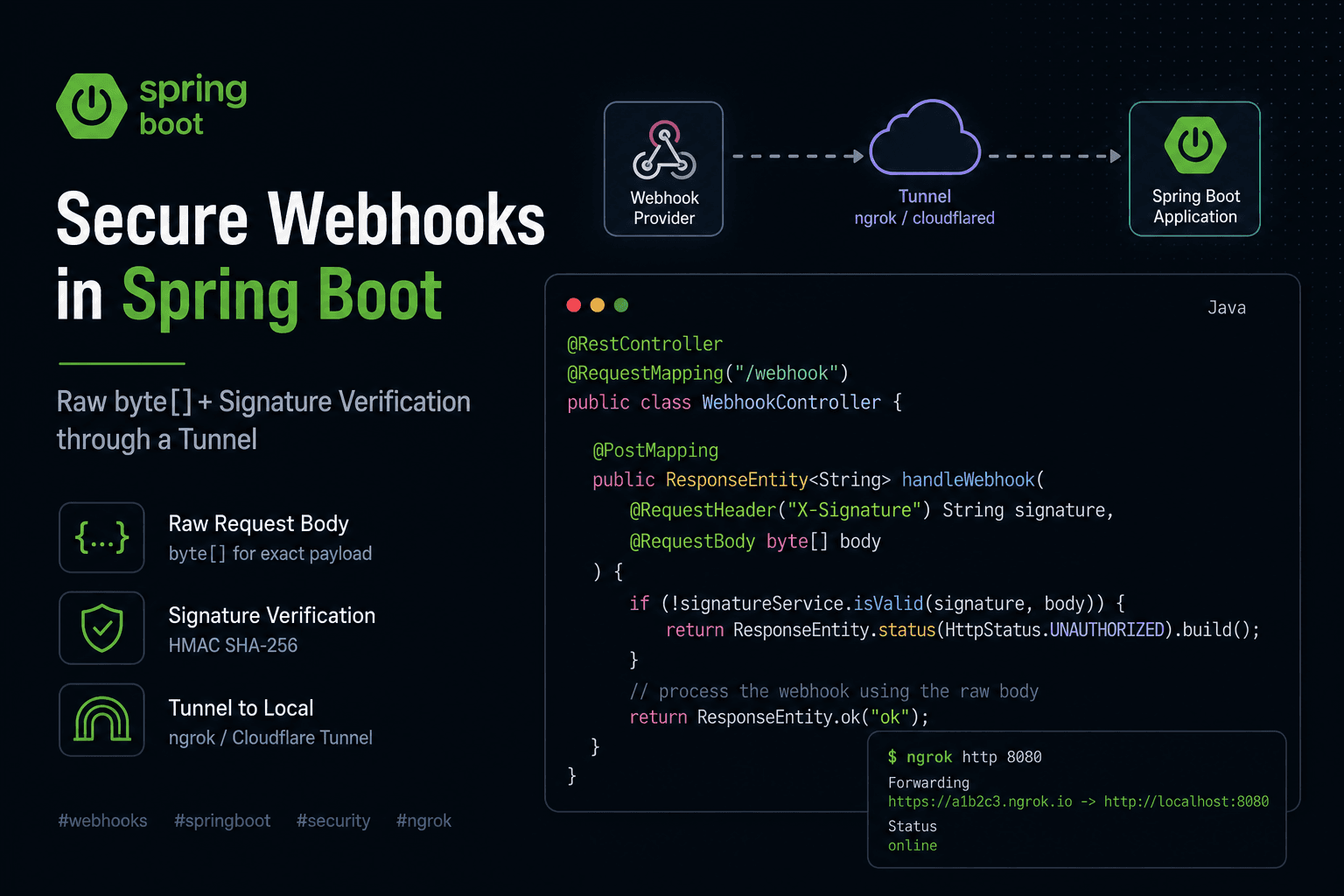Click the '@RequestBody byte[] body' line
1344x896 pixels.
[x=755, y=542]
